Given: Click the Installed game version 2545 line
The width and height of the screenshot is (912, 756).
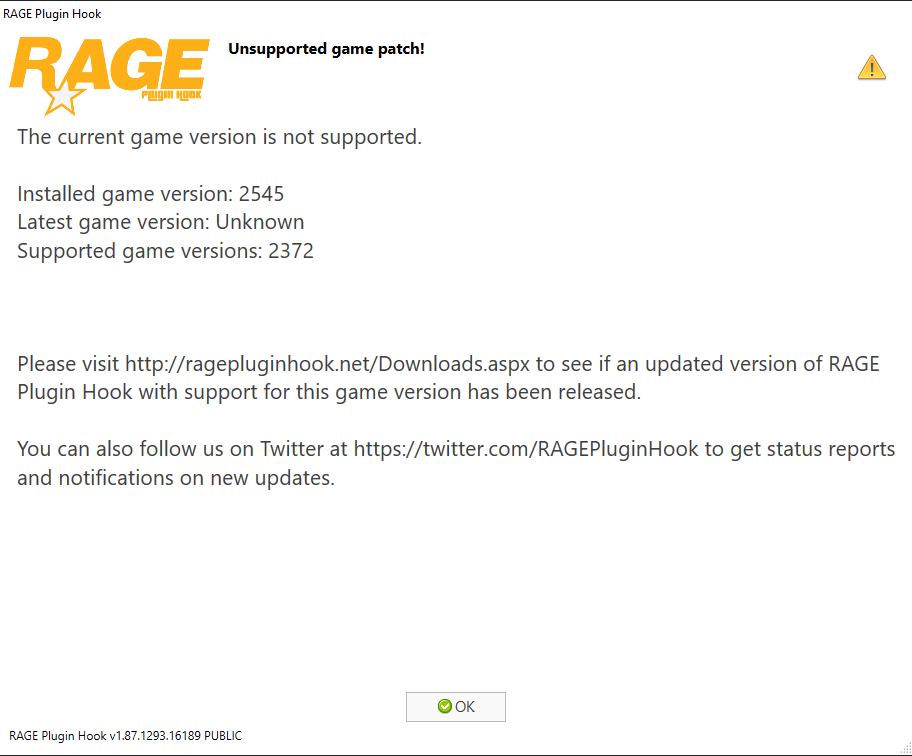Looking at the screenshot, I should click(x=151, y=194).
